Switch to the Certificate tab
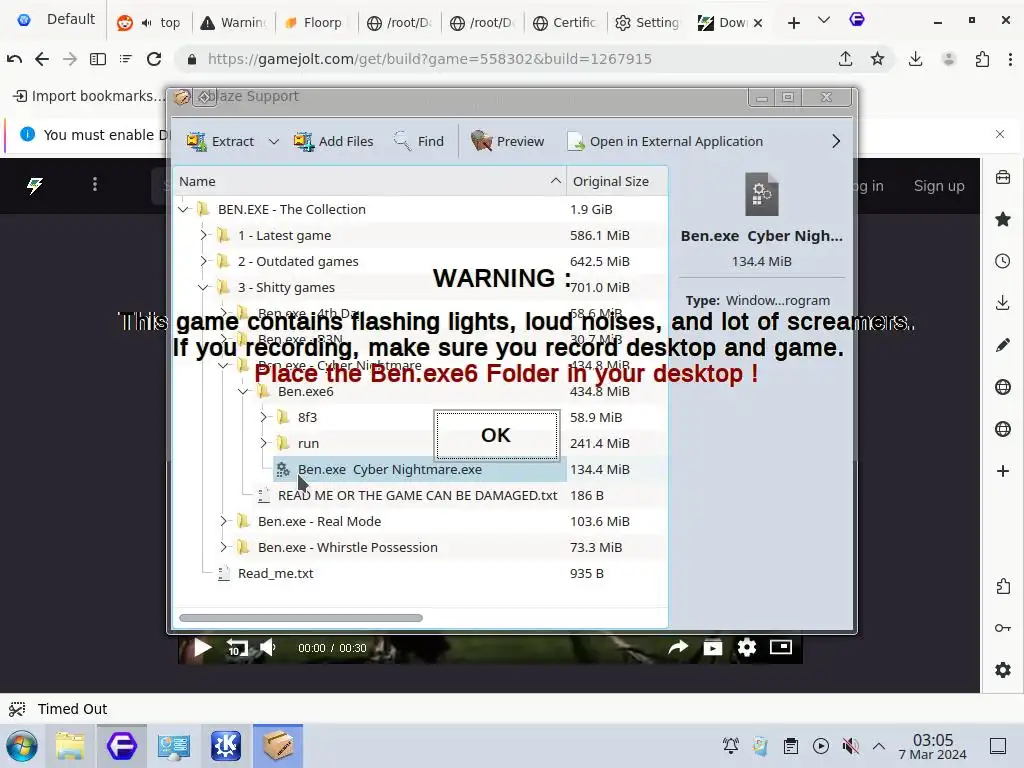The height and width of the screenshot is (768, 1024). click(x=566, y=23)
